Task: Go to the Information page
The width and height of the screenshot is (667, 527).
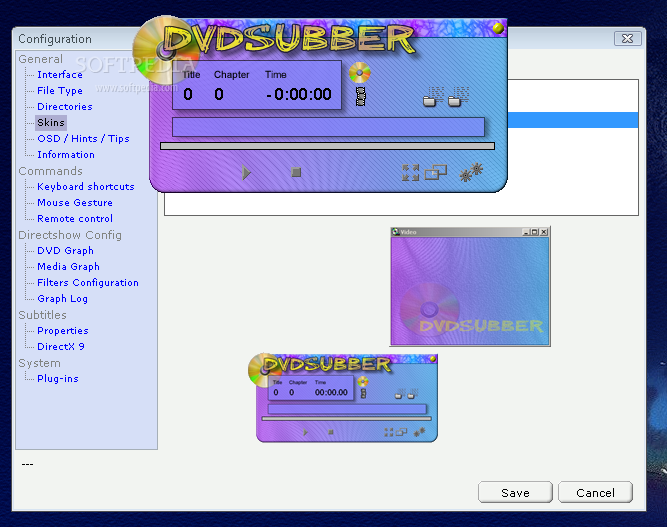Action: coord(66,154)
